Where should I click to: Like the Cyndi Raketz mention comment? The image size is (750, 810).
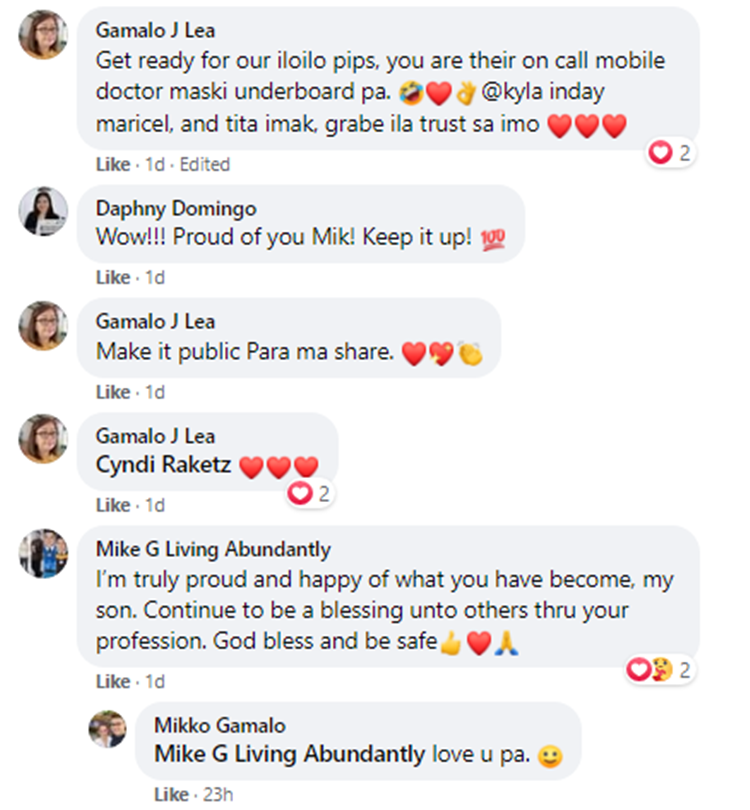pos(113,506)
